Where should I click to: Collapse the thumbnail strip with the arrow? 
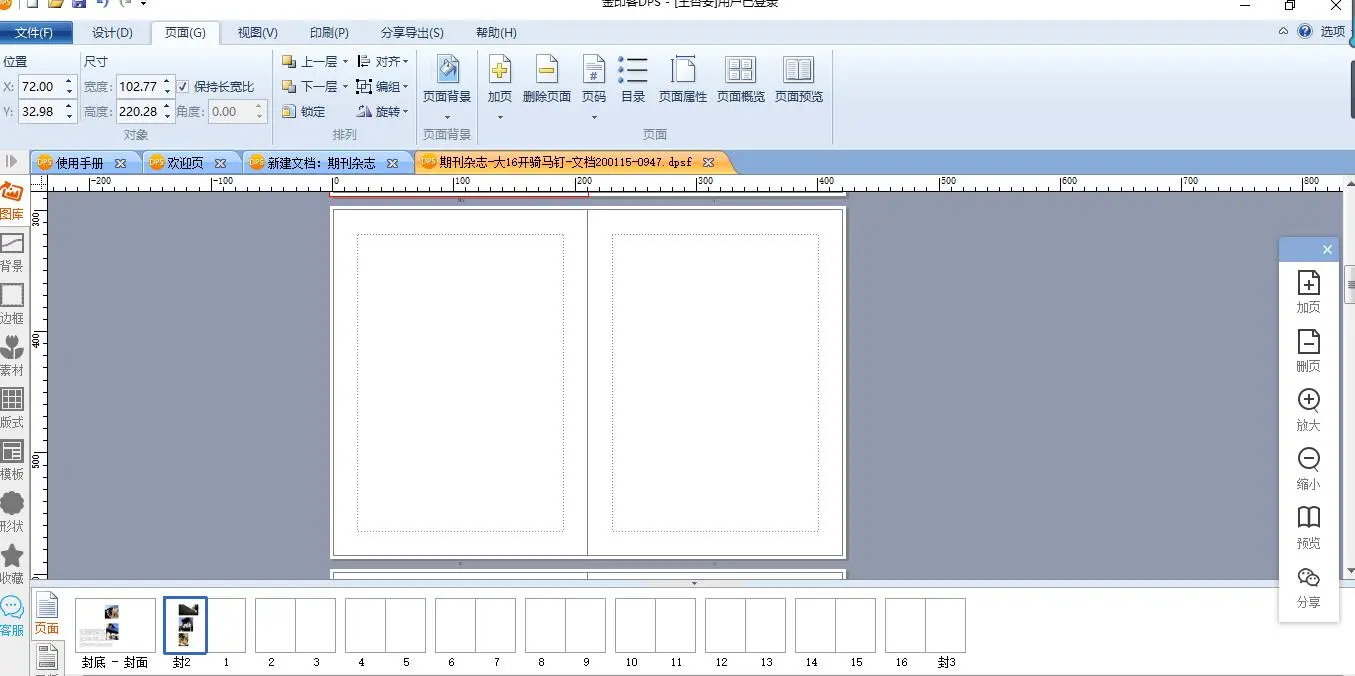coord(694,583)
